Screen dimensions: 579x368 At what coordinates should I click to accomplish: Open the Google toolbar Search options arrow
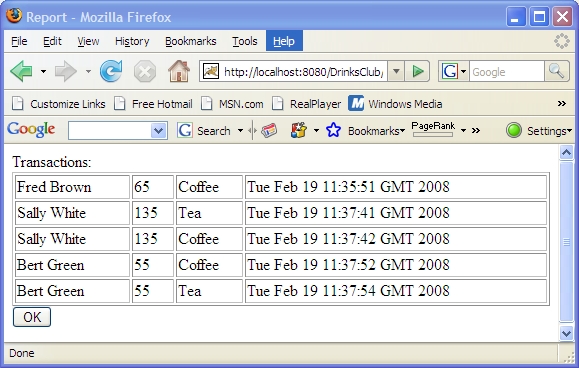coord(240,131)
